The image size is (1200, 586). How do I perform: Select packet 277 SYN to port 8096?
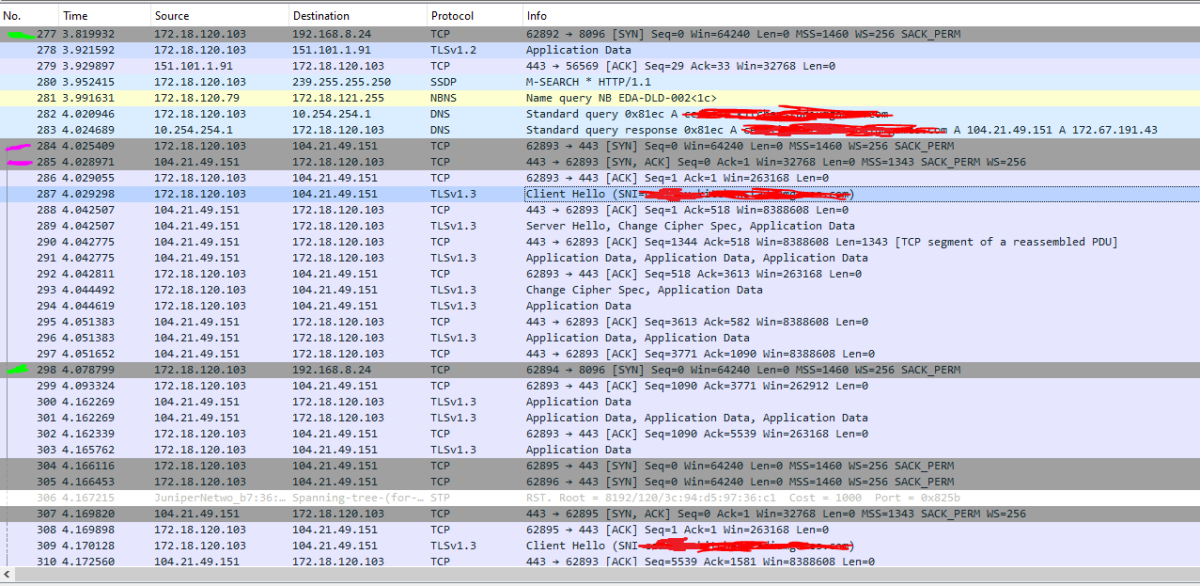tap(600, 34)
